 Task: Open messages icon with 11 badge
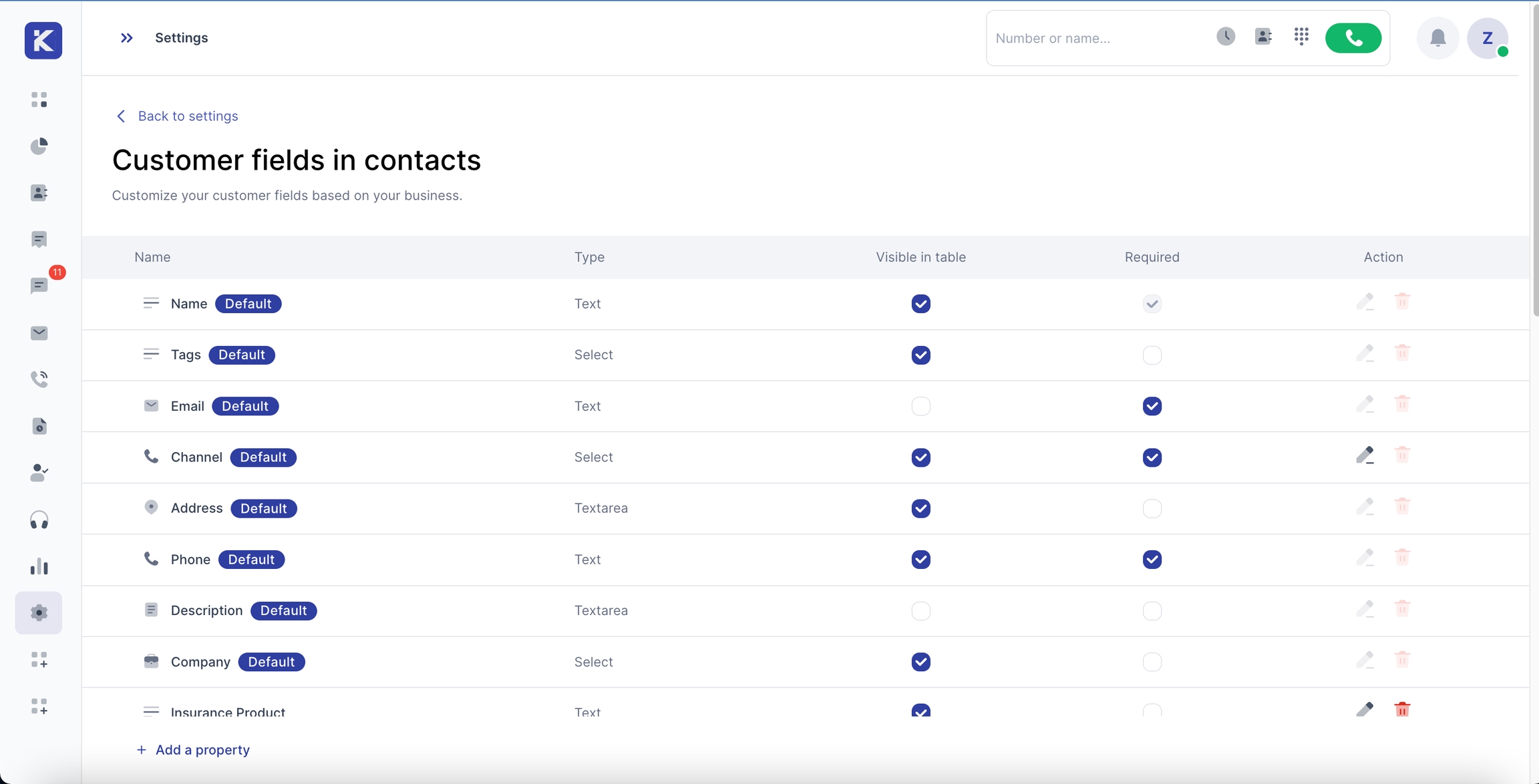[x=39, y=286]
